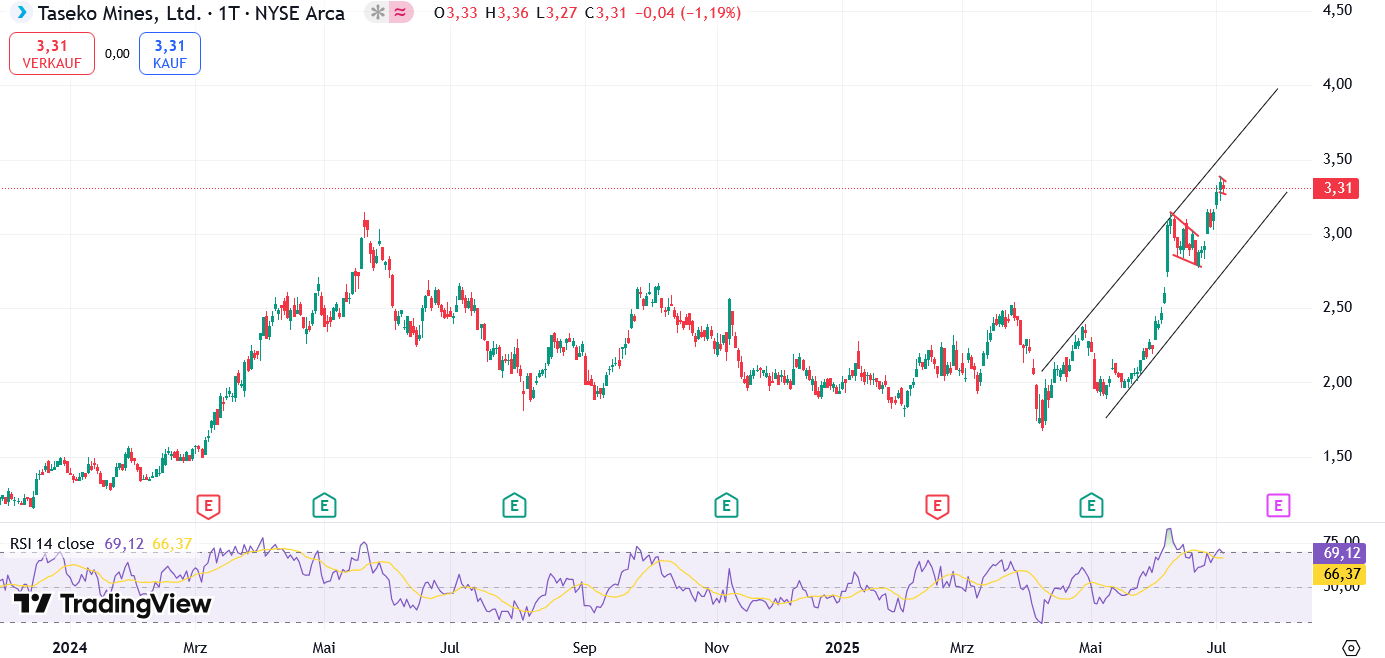The height and width of the screenshot is (658, 1385).
Task: Click the 4,50 price scale label
Action: [x=1337, y=10]
